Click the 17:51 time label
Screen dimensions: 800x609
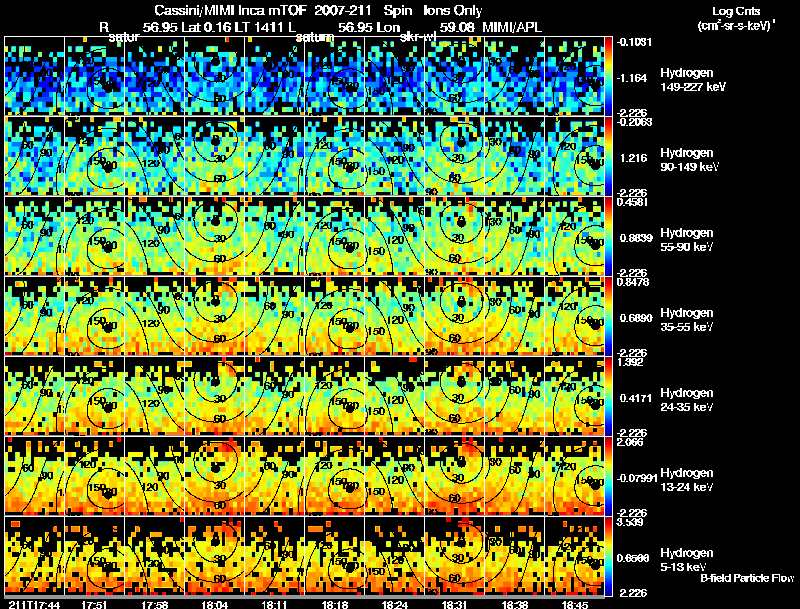[x=94, y=604]
